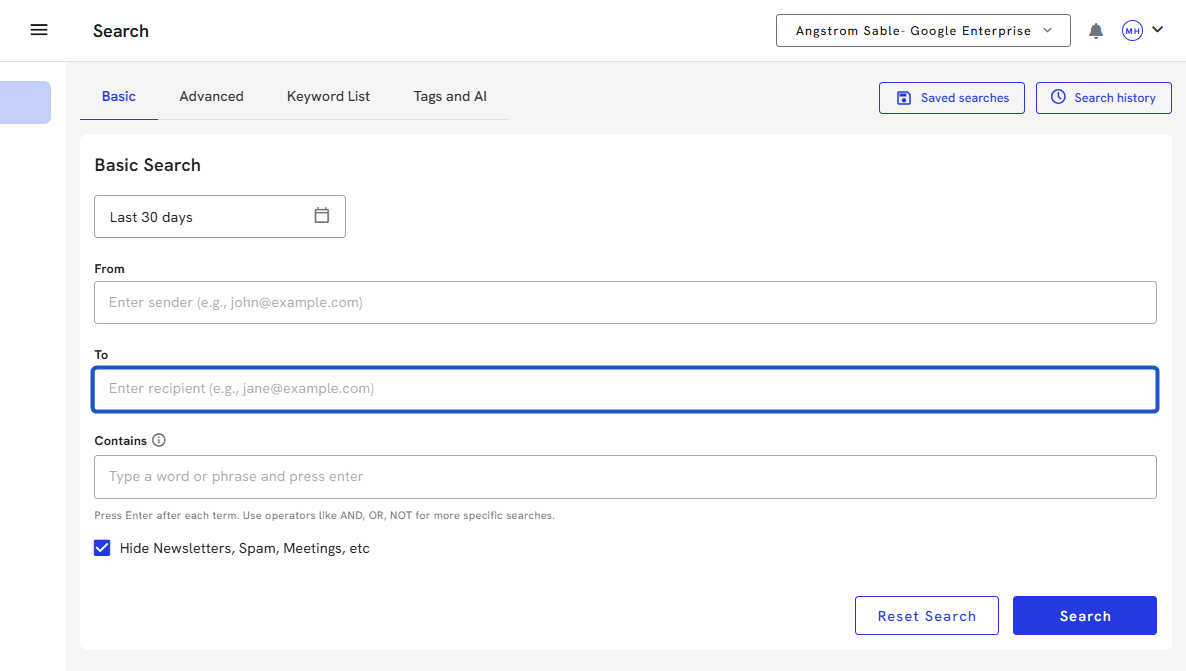The image size is (1186, 671).
Task: Expand the account menu chevron beside avatar
Action: tap(1158, 30)
